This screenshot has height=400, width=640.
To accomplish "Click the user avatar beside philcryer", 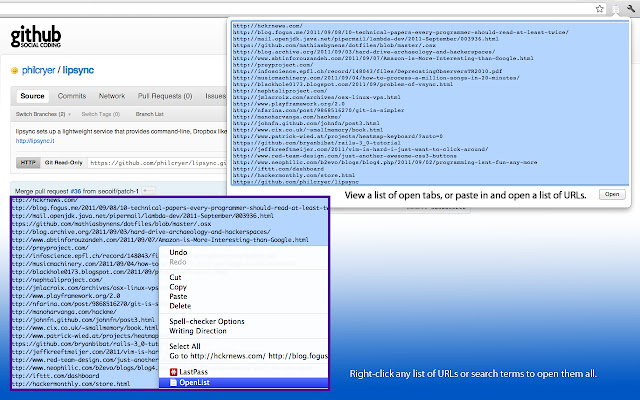I will click(15, 71).
